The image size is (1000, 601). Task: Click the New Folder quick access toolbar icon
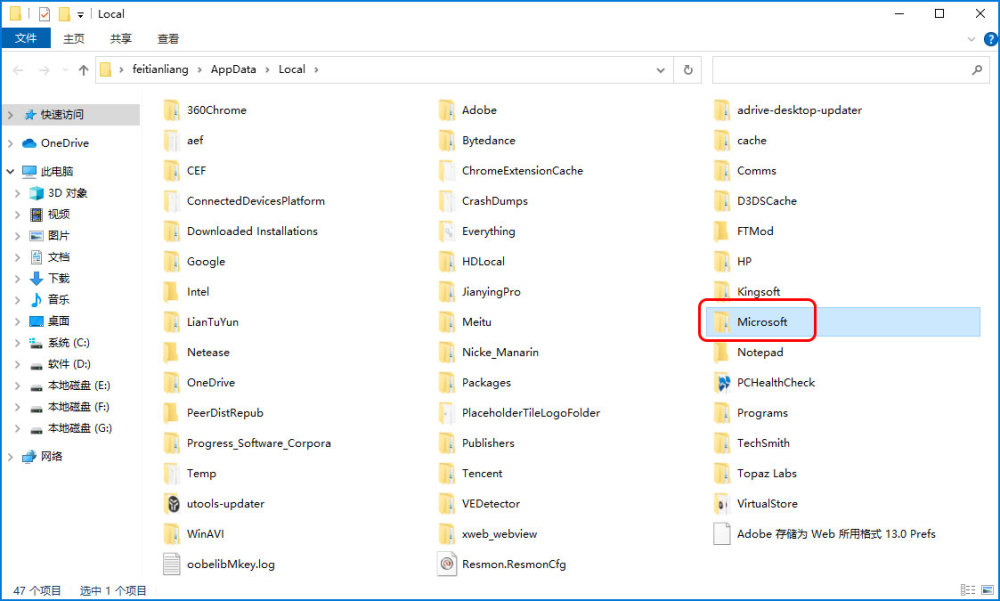pyautogui.click(x=64, y=14)
